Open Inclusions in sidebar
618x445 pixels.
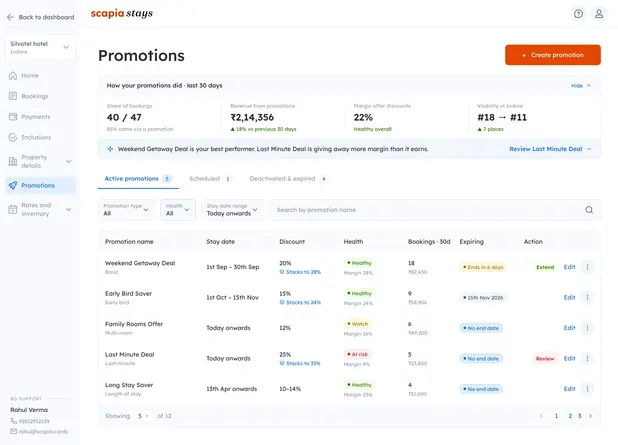click(40, 137)
